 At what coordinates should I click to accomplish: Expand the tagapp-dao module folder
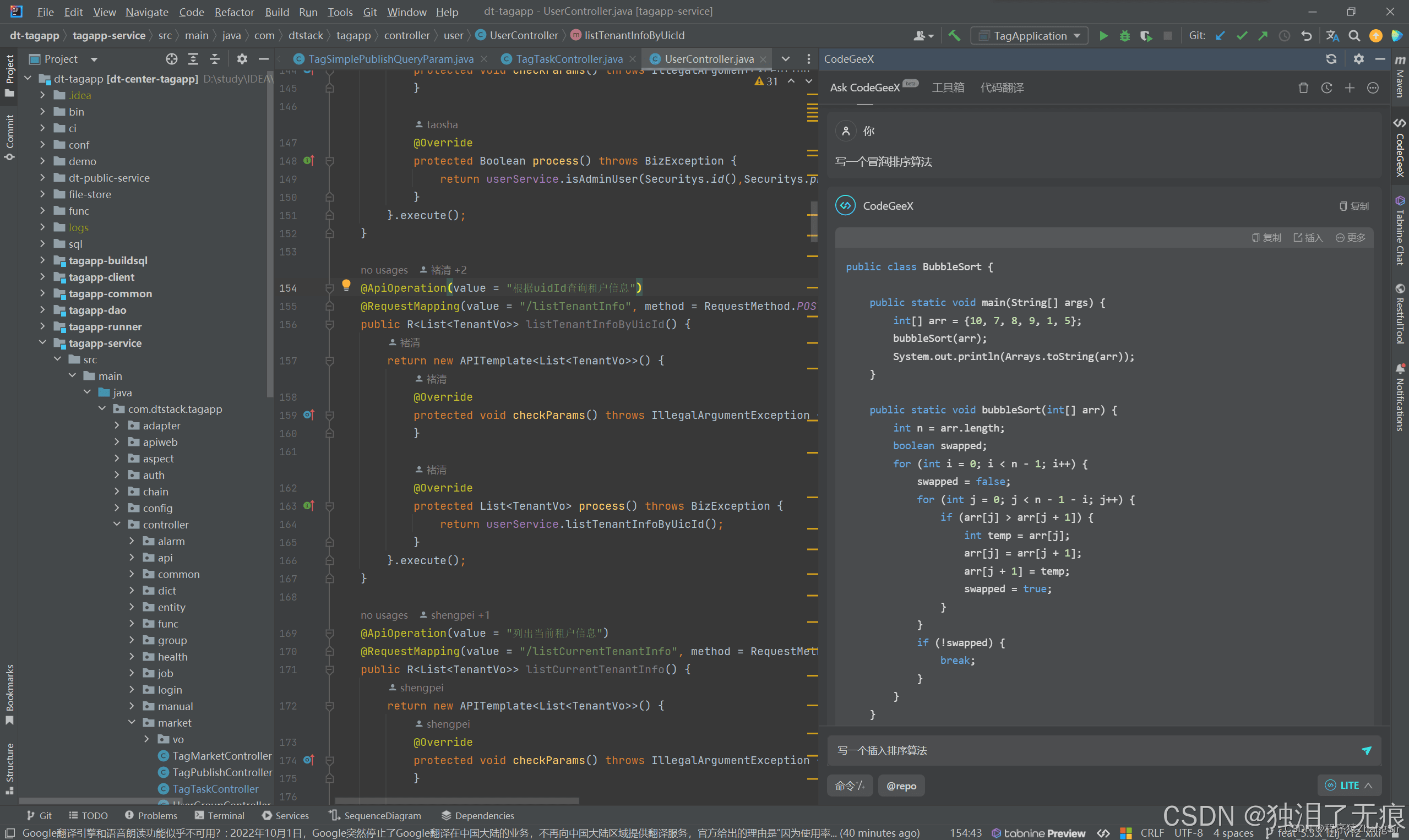coord(42,310)
